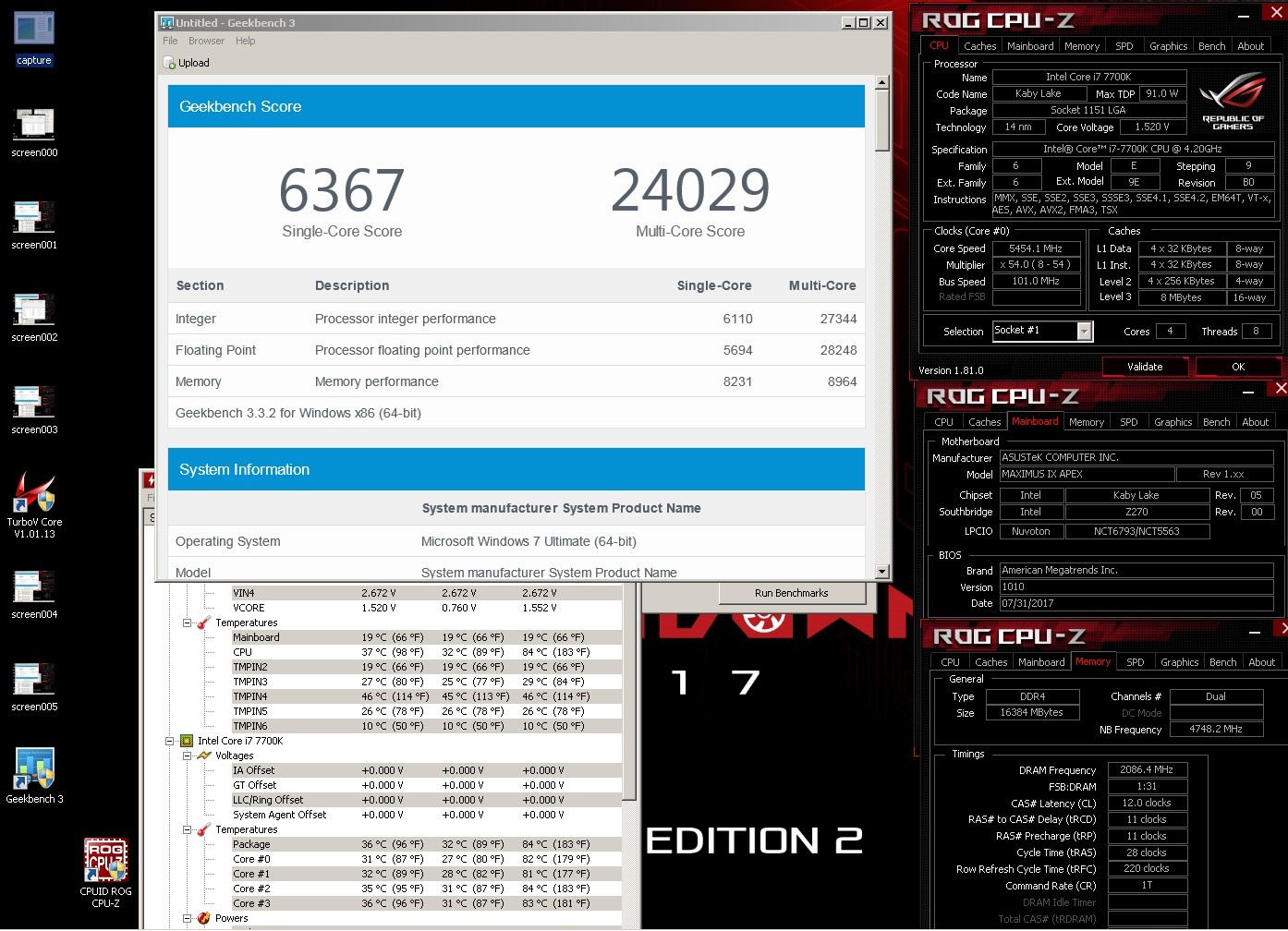Click the Run Benchmarks button
Image resolution: width=1288 pixels, height=931 pixels.
click(x=791, y=593)
